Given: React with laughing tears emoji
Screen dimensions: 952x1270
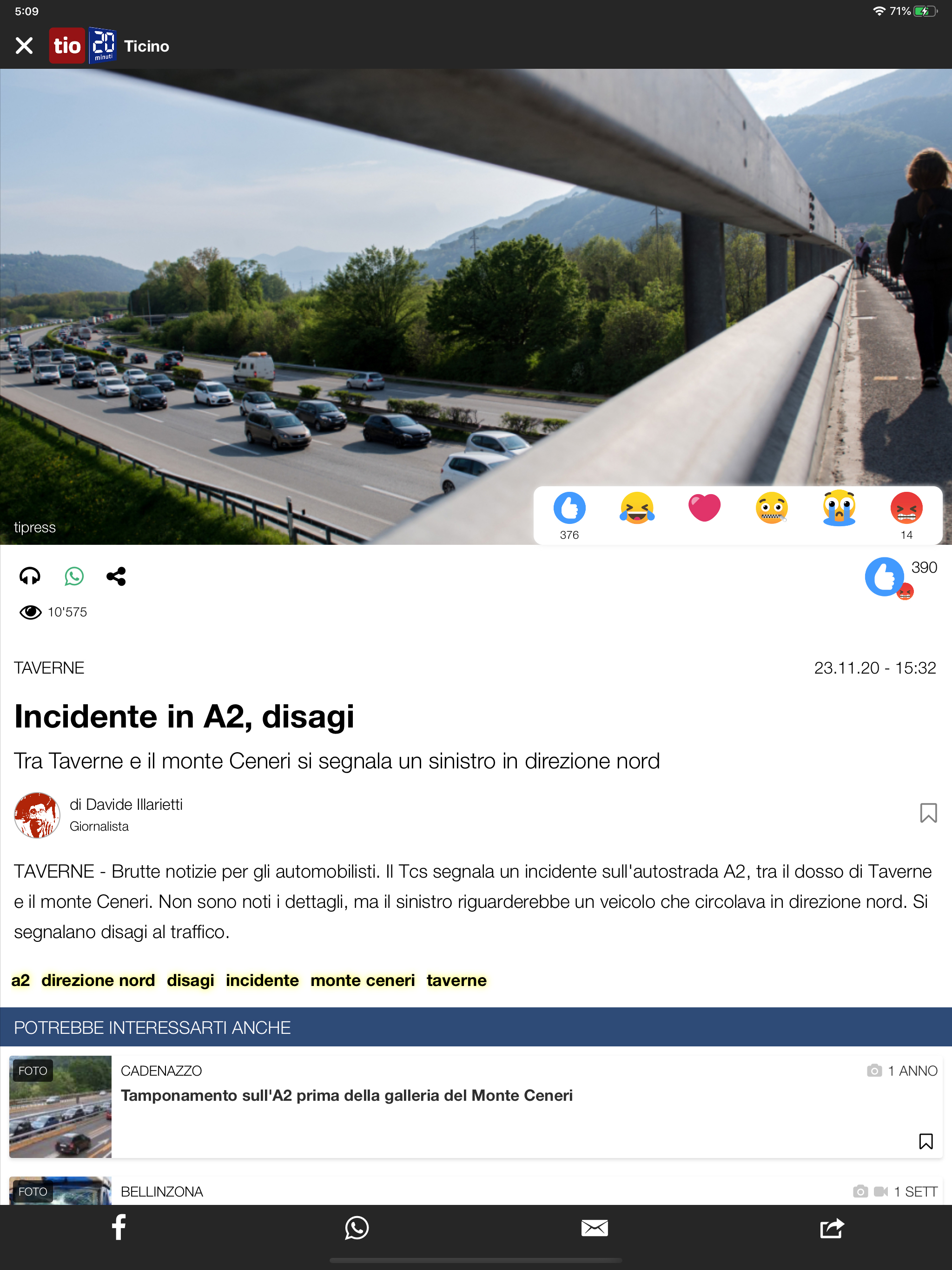Looking at the screenshot, I should tap(637, 508).
